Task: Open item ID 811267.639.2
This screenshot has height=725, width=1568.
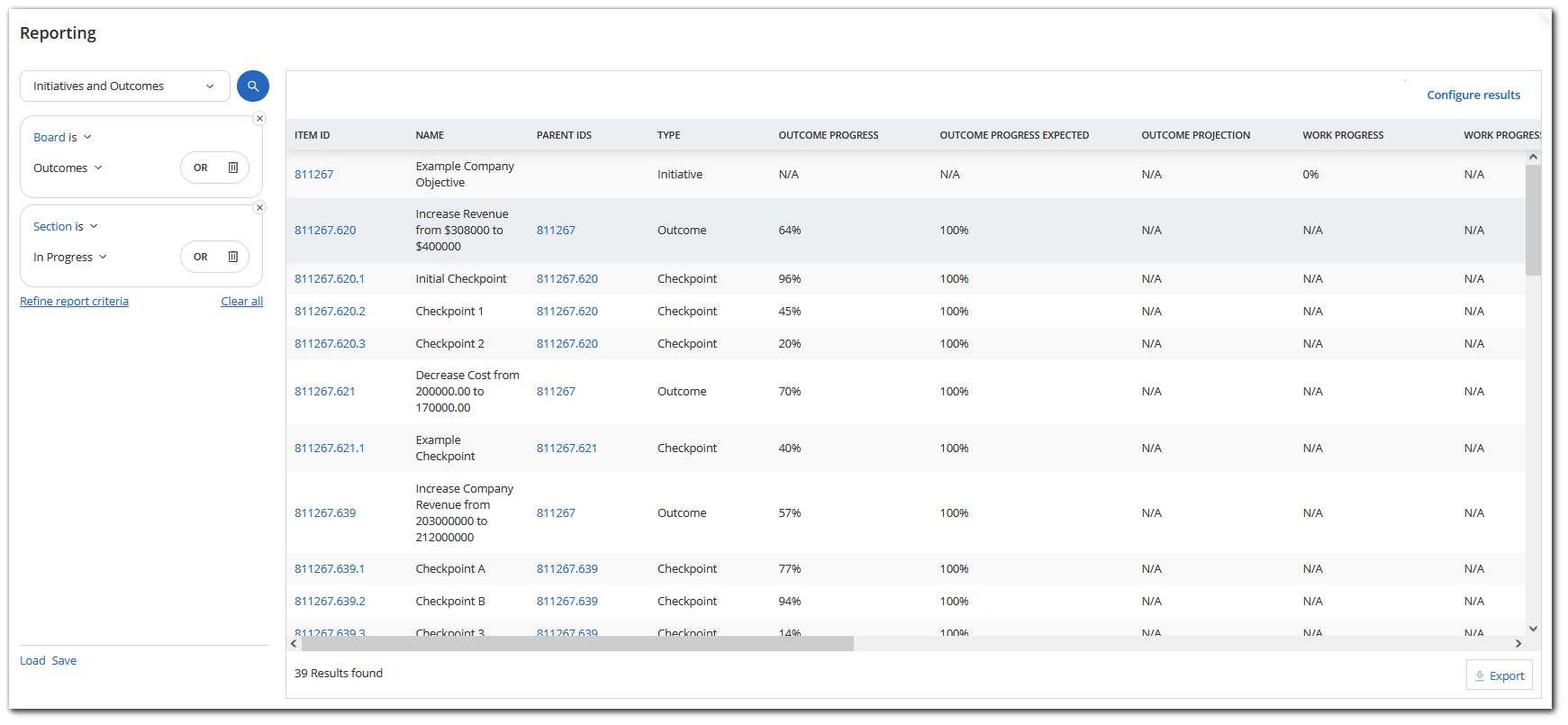Action: [x=330, y=602]
